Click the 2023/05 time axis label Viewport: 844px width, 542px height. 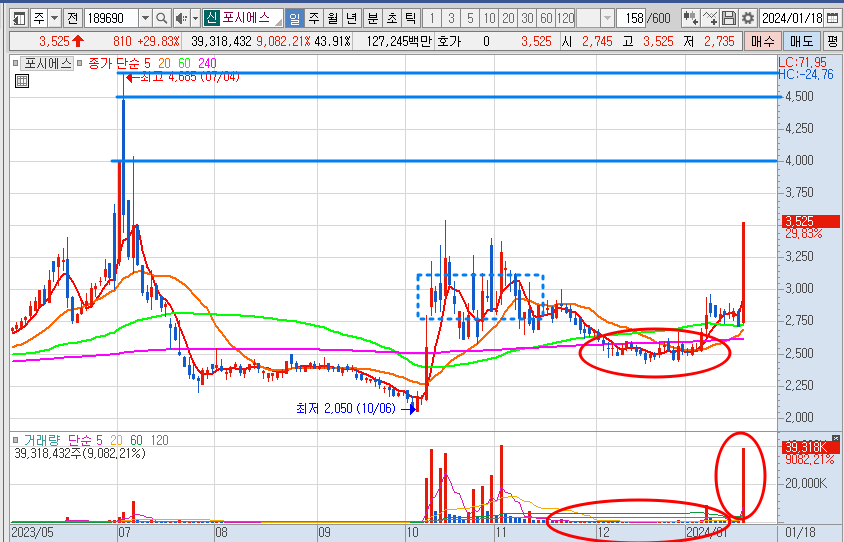[32, 532]
